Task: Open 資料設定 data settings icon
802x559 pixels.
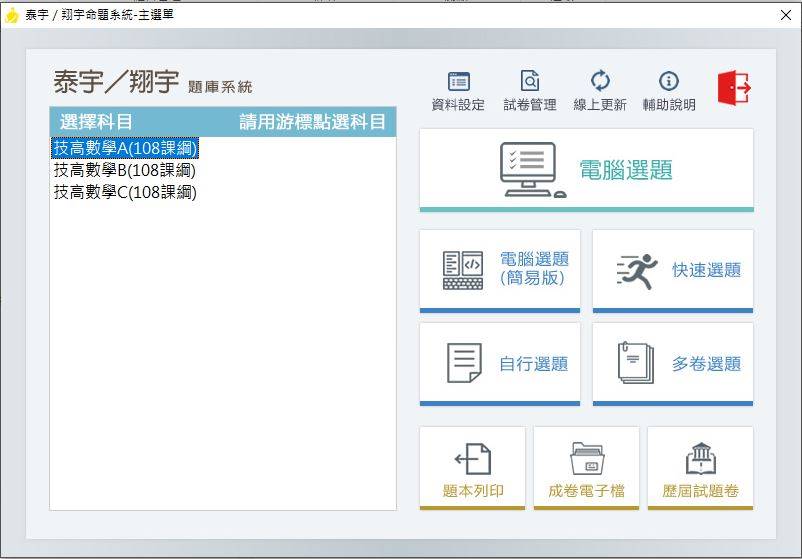Action: 458,91
